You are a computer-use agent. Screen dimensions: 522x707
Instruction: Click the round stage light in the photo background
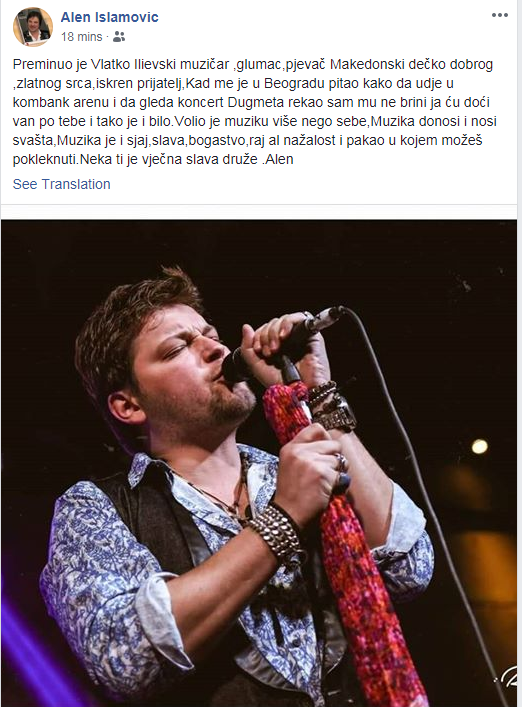pos(479,446)
